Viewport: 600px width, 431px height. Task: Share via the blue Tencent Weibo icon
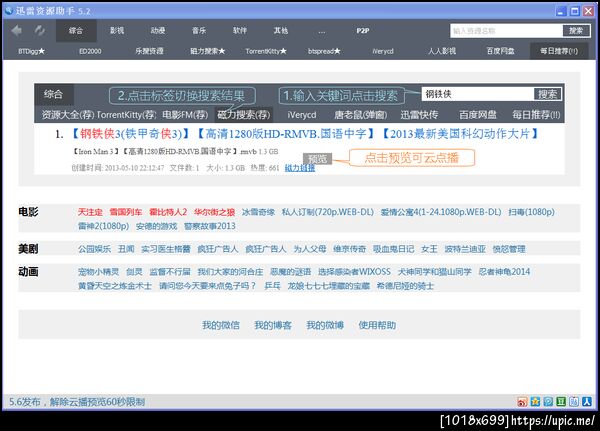(x=548, y=402)
